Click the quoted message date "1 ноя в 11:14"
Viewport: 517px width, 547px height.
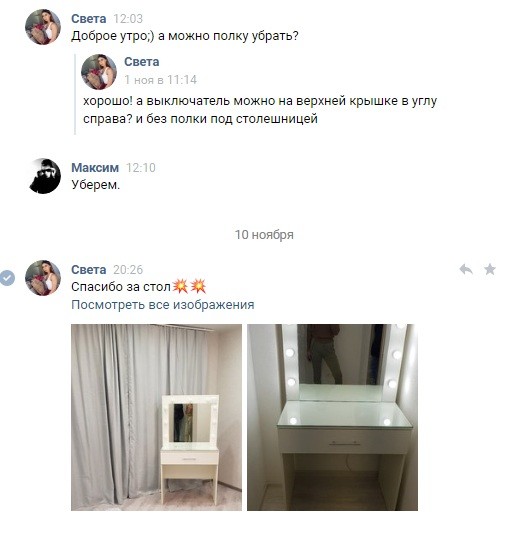(160, 80)
